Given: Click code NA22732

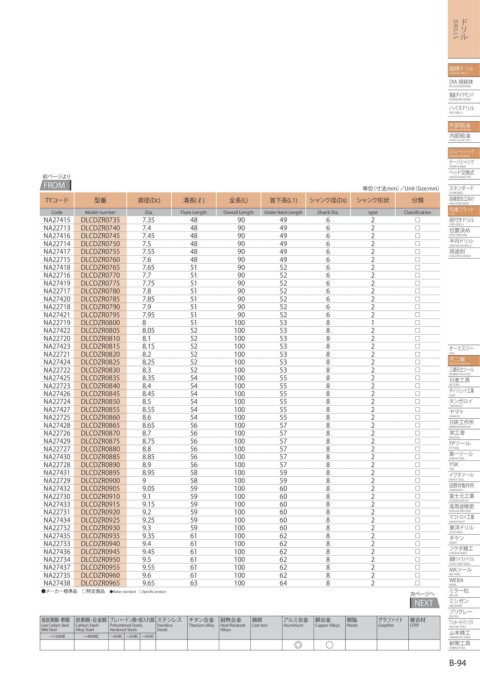Looking at the screenshot, I should pos(57,528).
